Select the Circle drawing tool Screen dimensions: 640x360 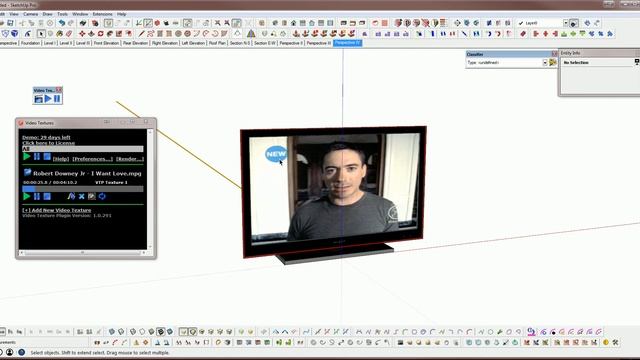coord(178,33)
